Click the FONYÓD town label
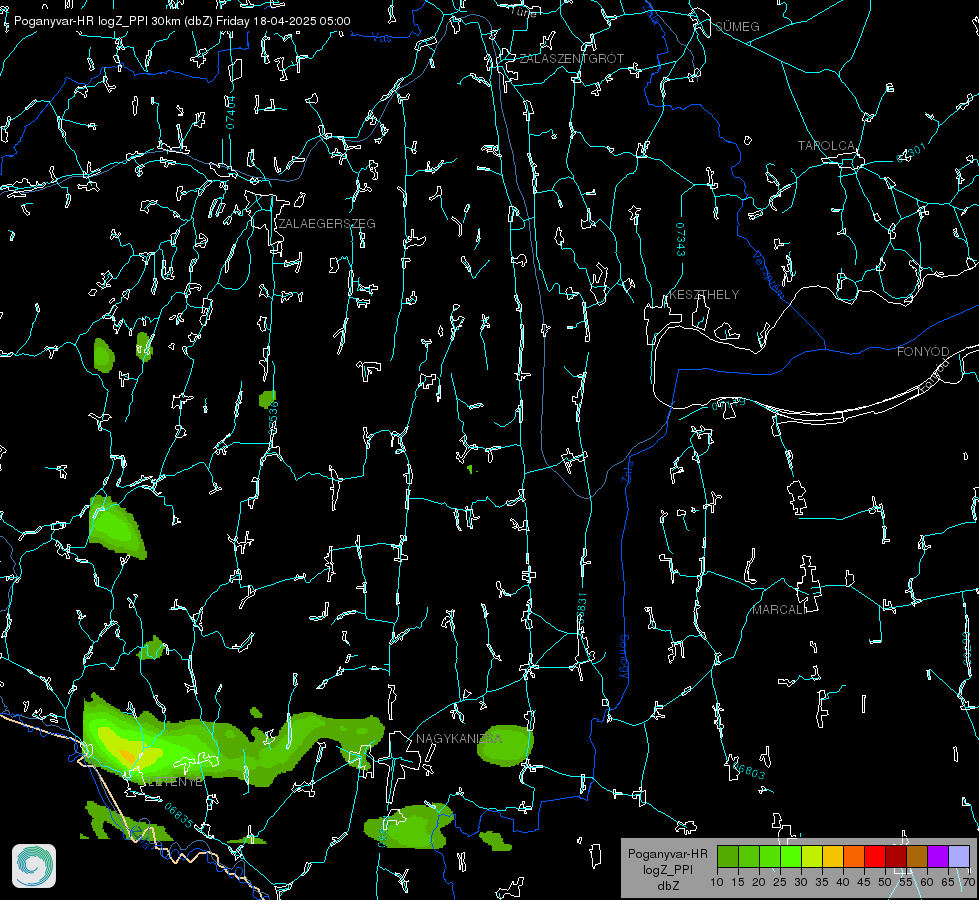The width and height of the screenshot is (979, 900). (x=923, y=352)
